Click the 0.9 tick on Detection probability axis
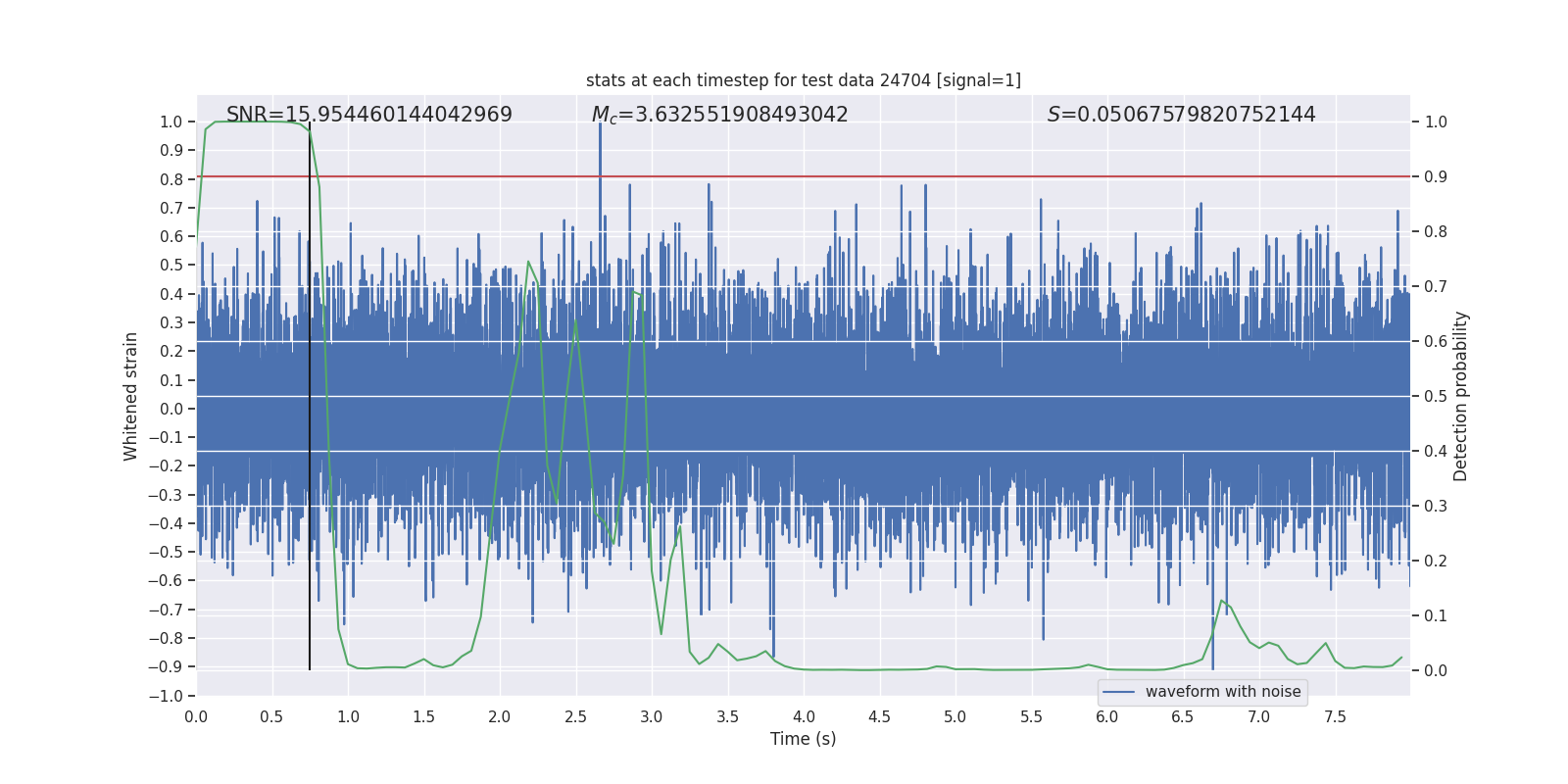1568x784 pixels. (x=1436, y=177)
